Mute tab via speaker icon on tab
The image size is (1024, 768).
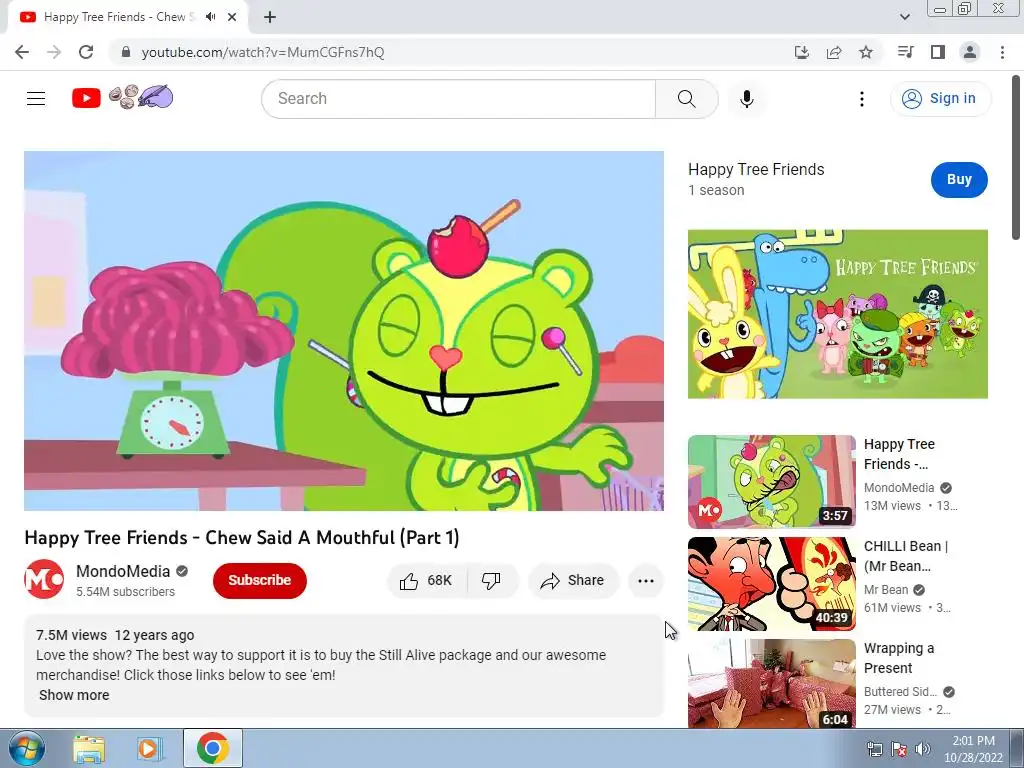coord(210,17)
